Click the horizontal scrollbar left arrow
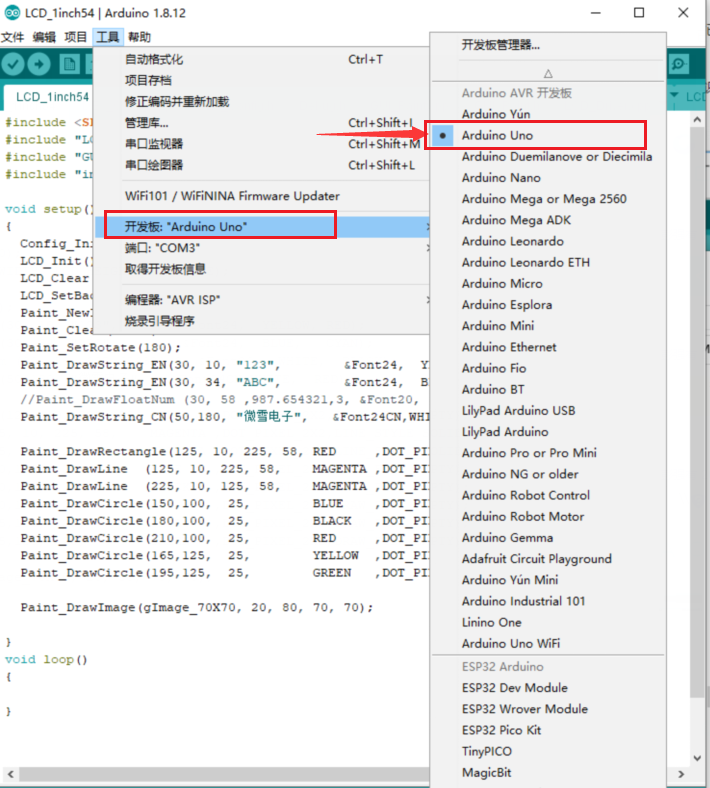Image resolution: width=710 pixels, height=788 pixels. pyautogui.click(x=10, y=774)
